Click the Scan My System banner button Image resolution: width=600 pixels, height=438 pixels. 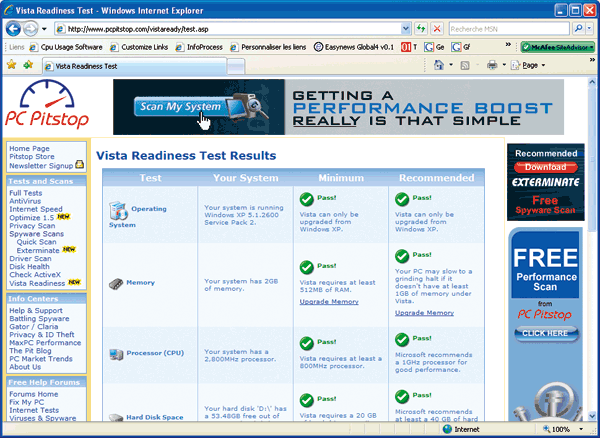click(181, 107)
